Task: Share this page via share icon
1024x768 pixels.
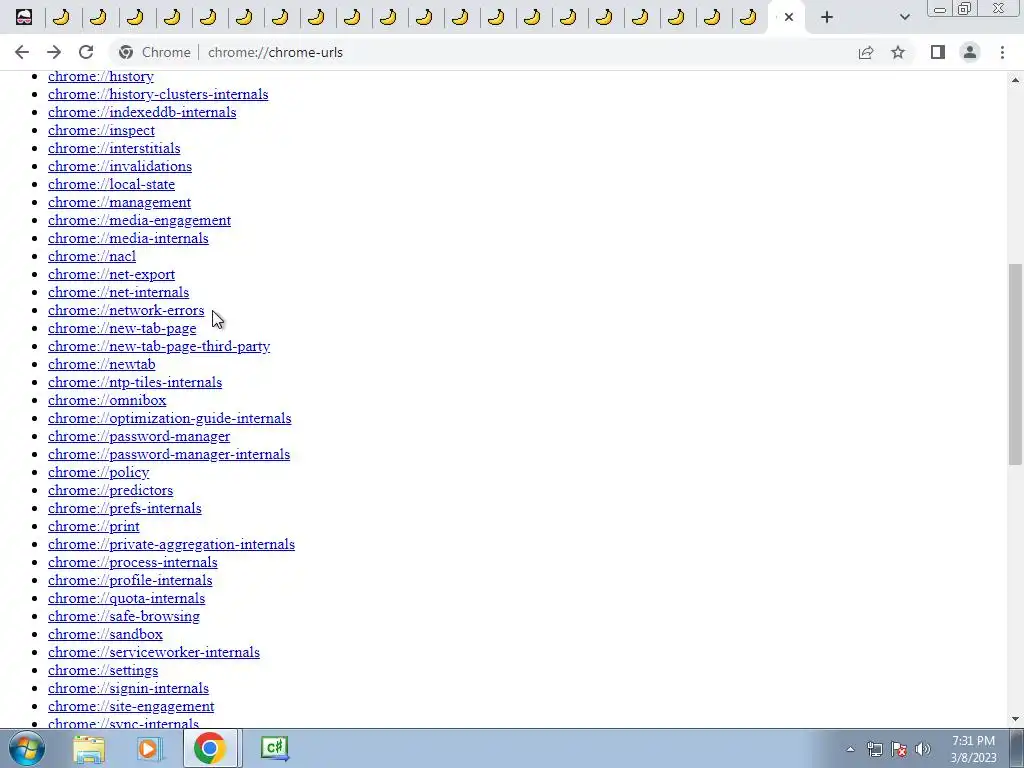Action: (866, 52)
